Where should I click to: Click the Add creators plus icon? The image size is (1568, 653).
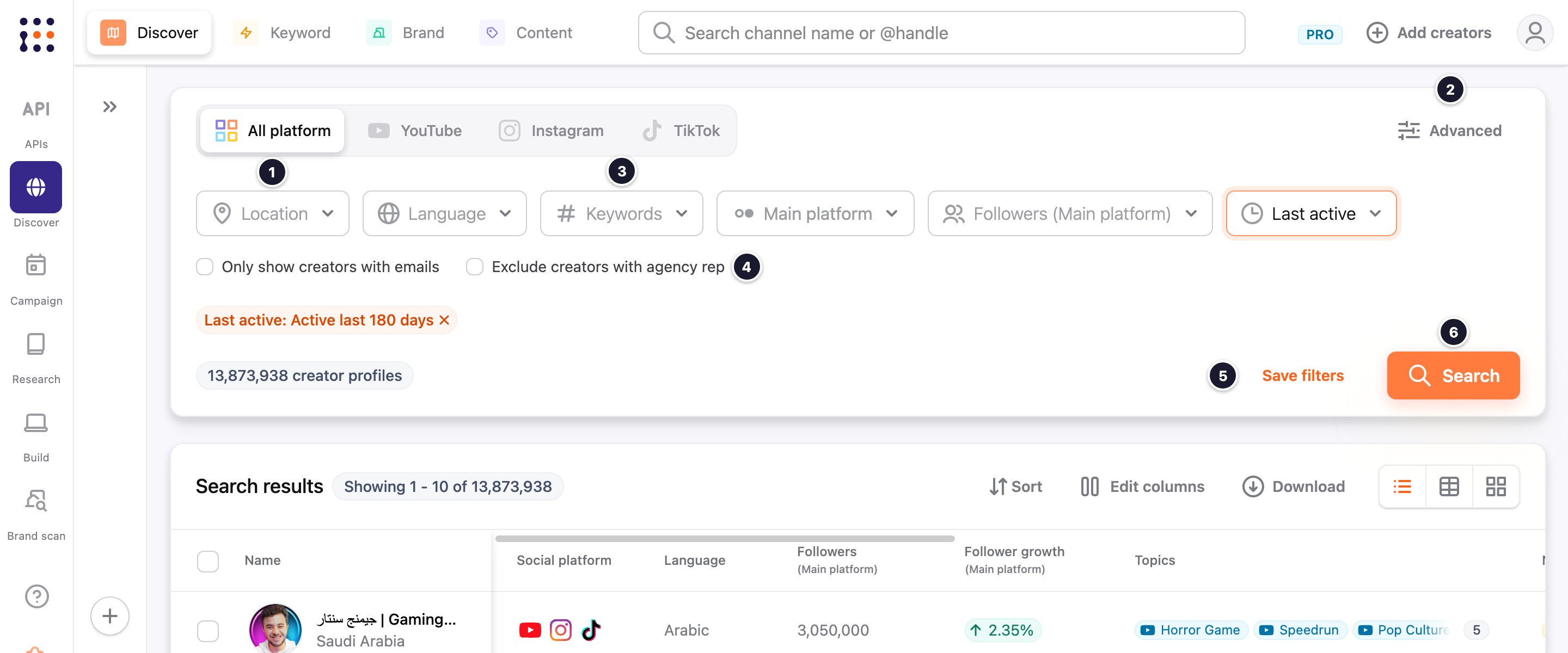coord(1377,33)
